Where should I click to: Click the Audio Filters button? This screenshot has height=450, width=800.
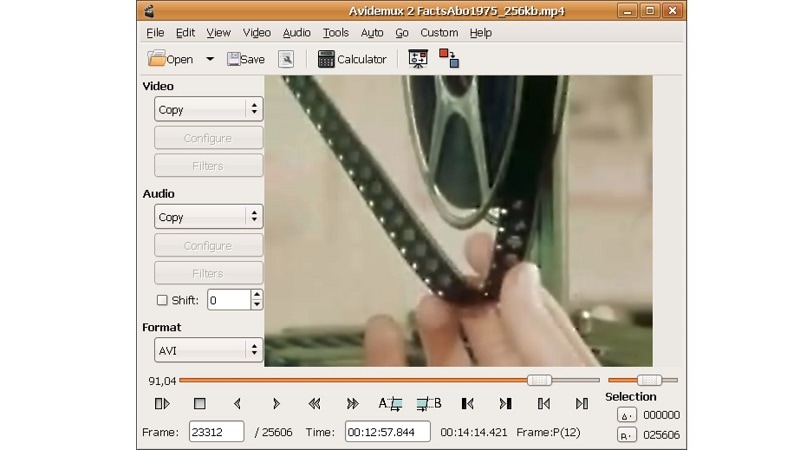click(209, 273)
